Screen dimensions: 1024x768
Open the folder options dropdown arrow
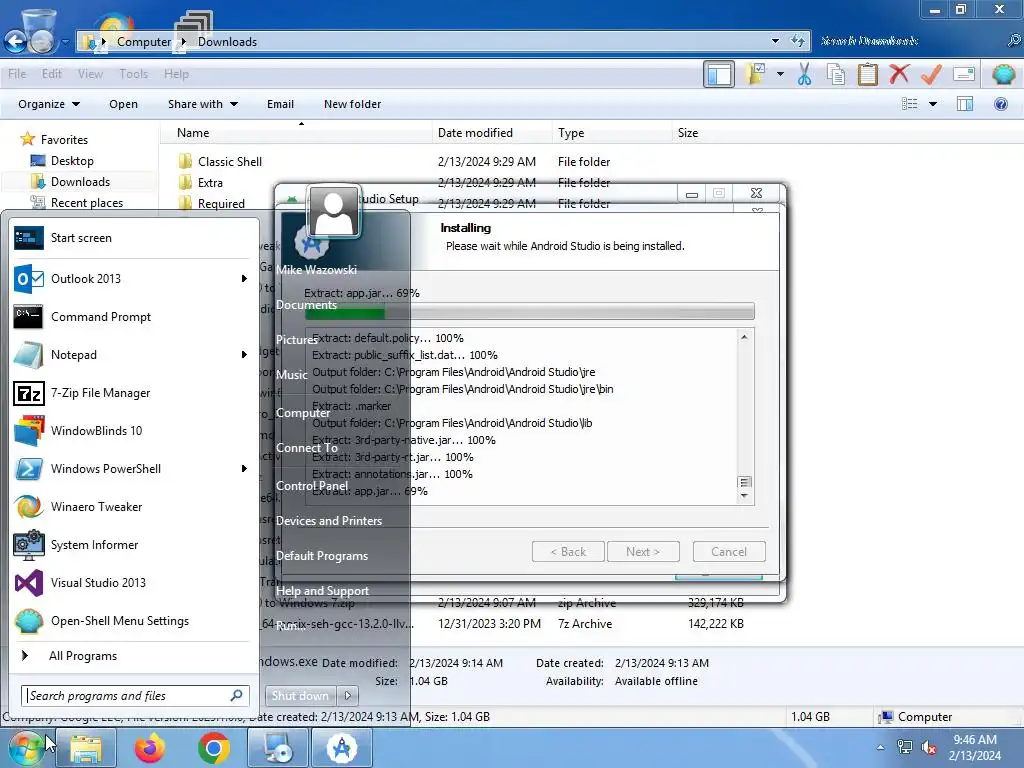point(780,74)
